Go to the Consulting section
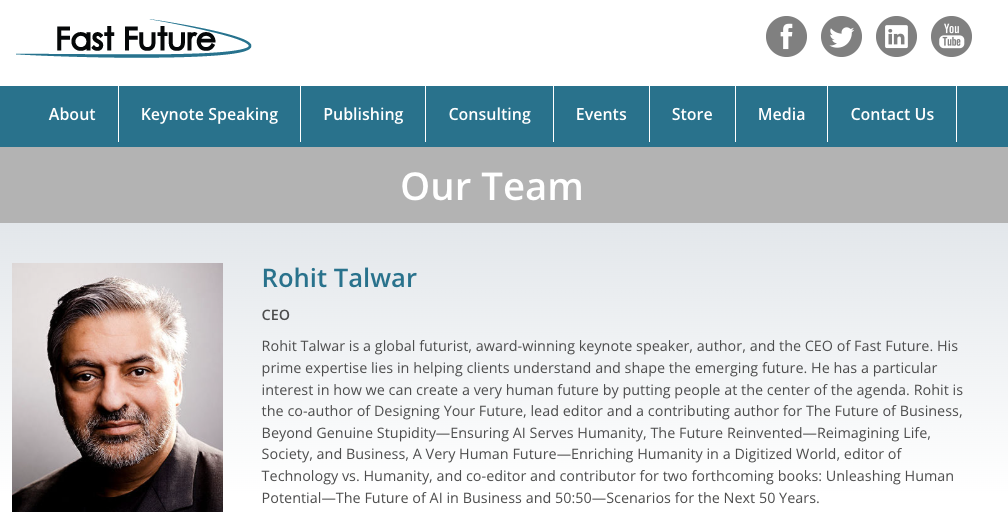1008x531 pixels. (x=489, y=114)
